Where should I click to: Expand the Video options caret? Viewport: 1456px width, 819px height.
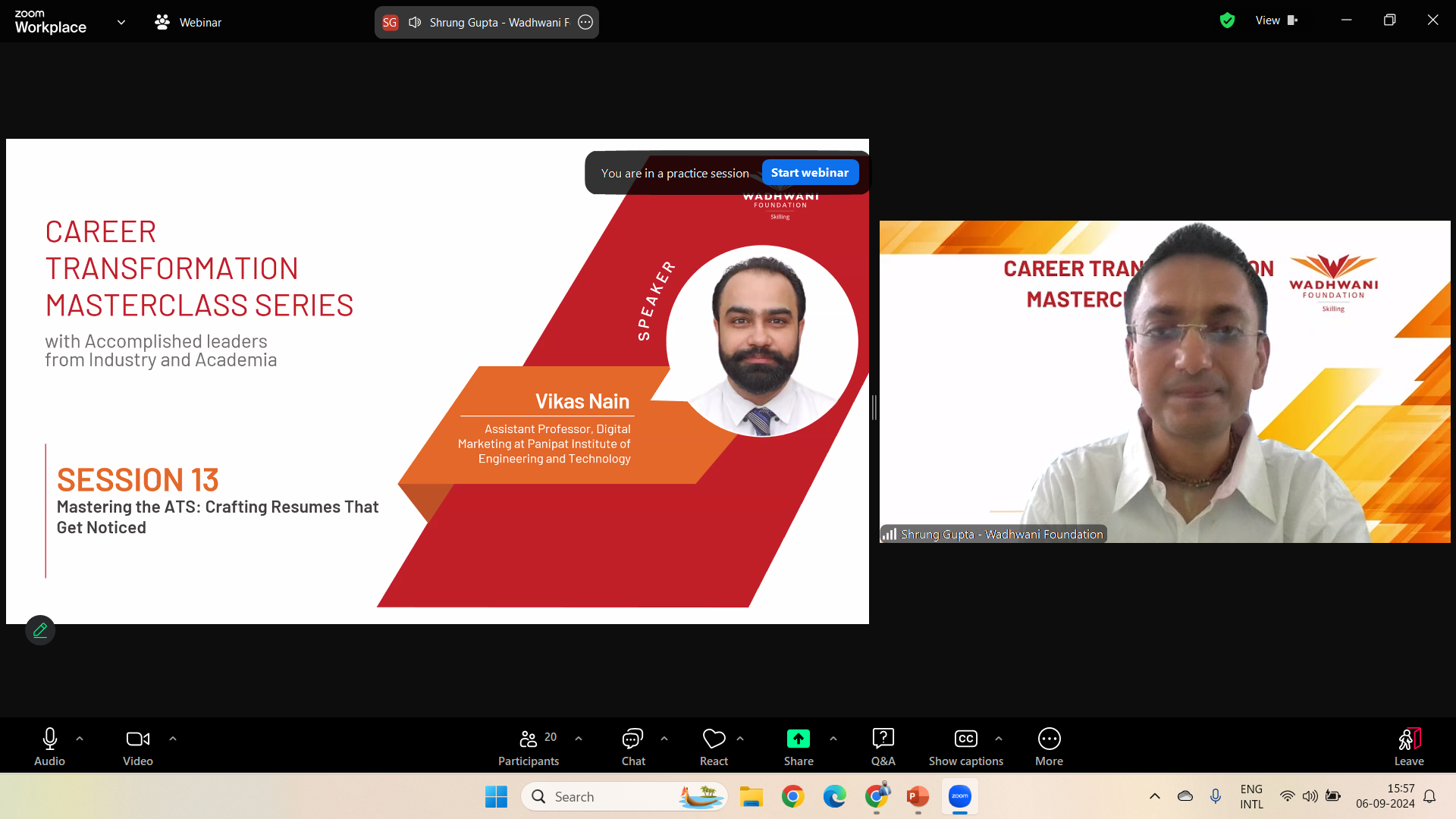173,739
